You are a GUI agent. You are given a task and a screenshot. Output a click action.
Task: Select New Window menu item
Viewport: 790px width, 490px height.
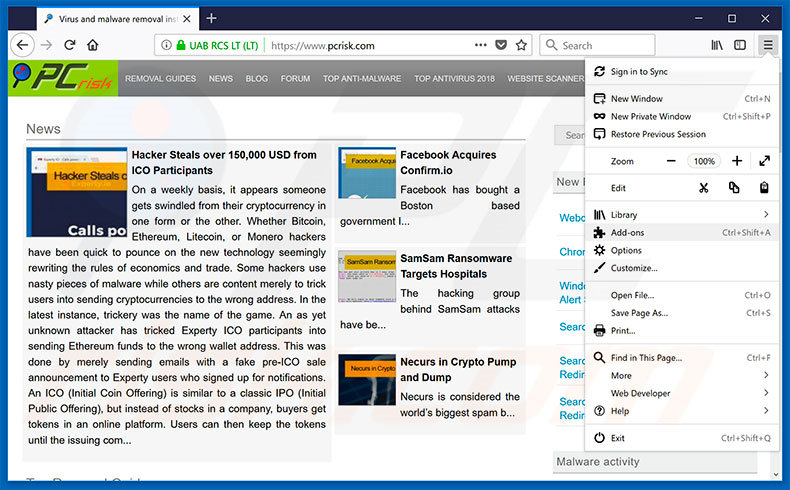click(x=682, y=99)
